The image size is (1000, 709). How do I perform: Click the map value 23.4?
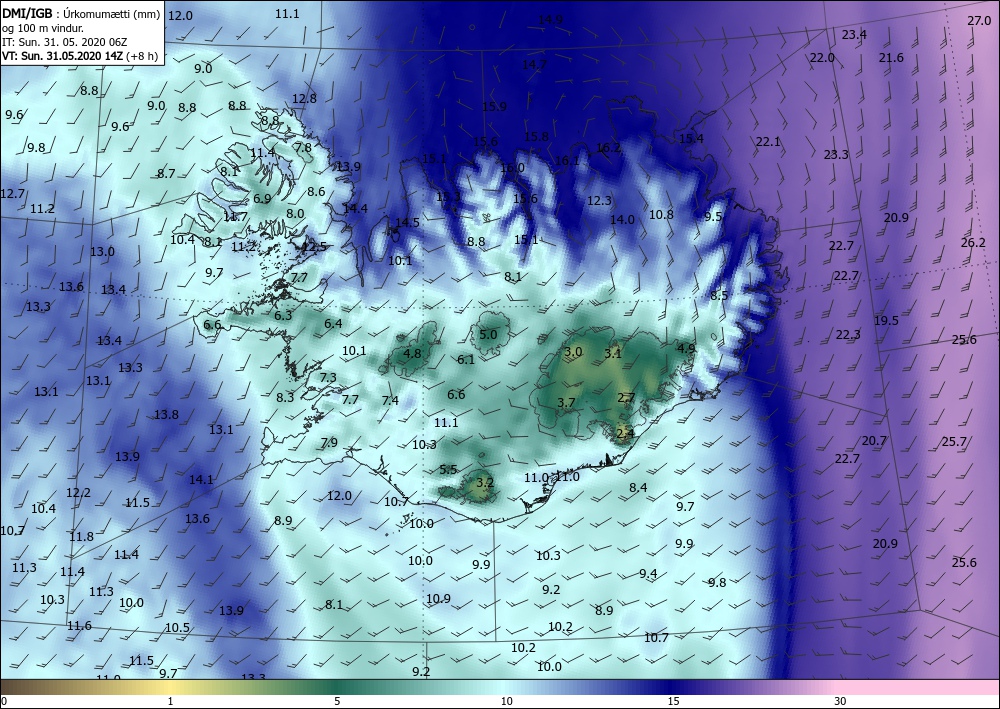pyautogui.click(x=854, y=34)
